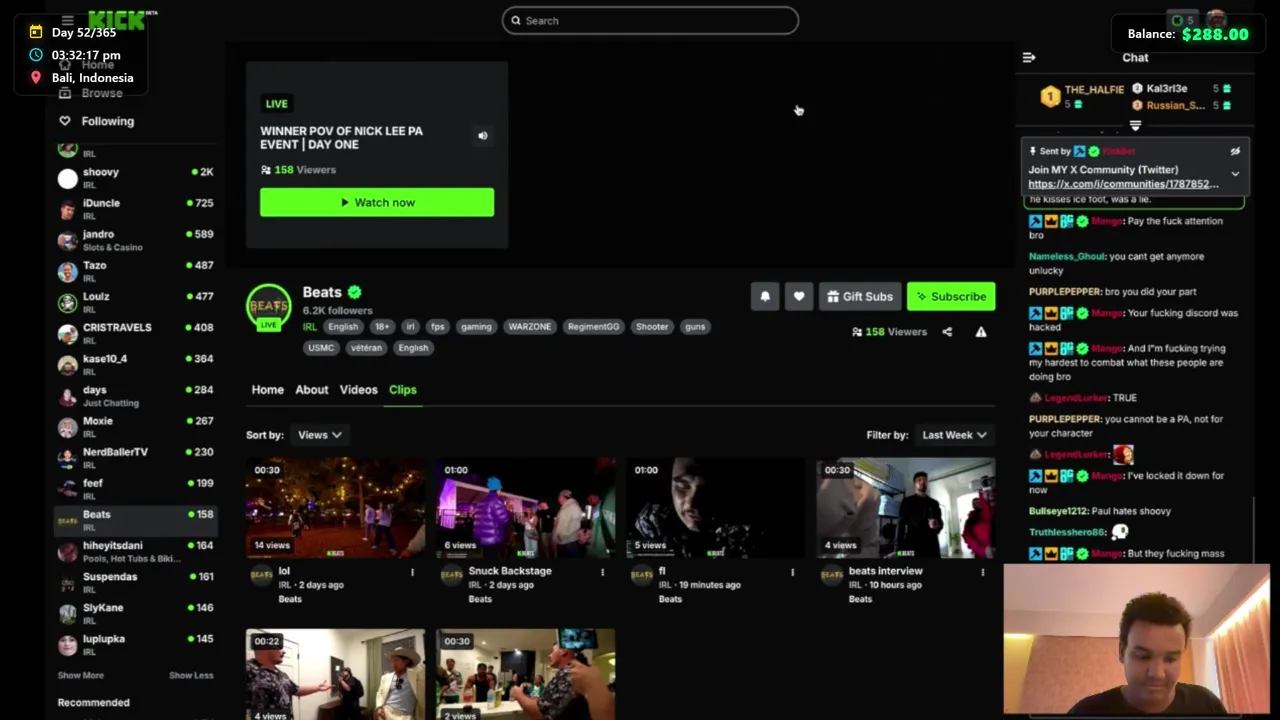This screenshot has height=720, width=1280.
Task: Open the Sort by Views dropdown
Action: (x=319, y=435)
